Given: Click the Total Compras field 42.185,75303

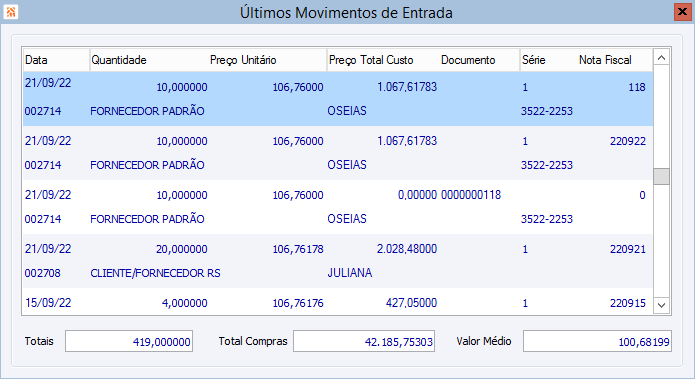Looking at the screenshot, I should tap(364, 341).
